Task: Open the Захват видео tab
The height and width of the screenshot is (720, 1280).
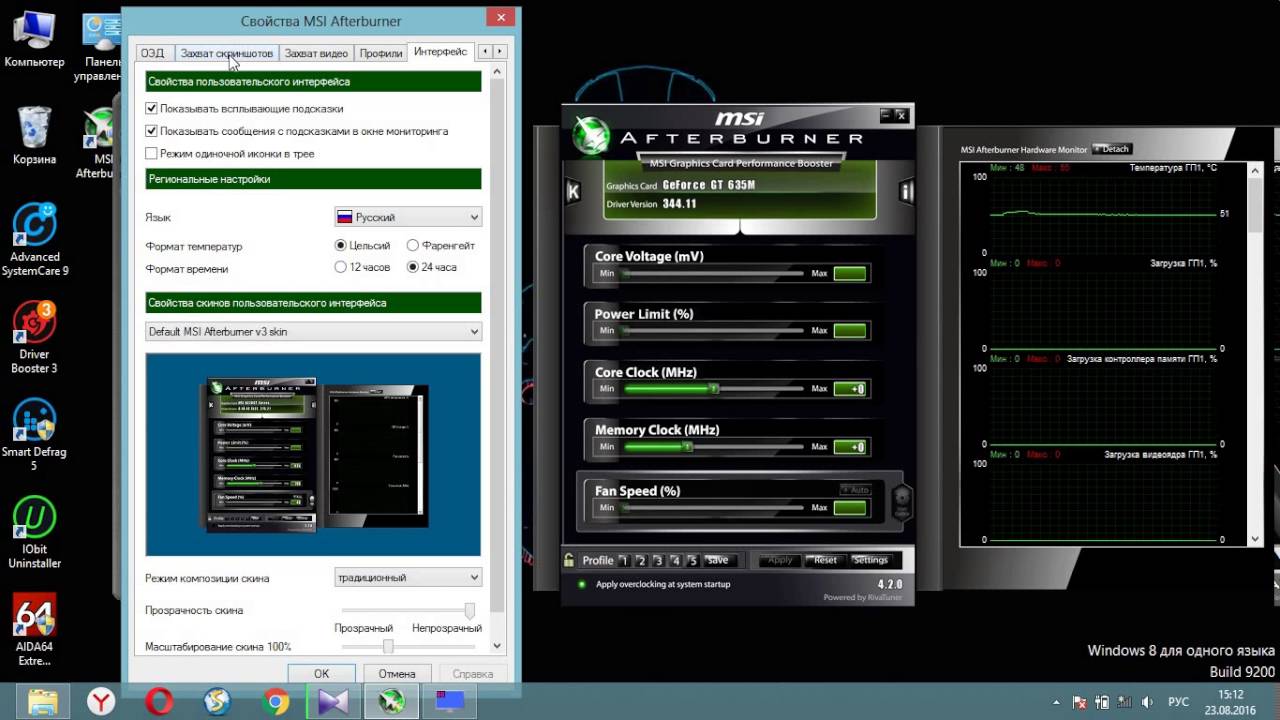Action: tap(316, 53)
